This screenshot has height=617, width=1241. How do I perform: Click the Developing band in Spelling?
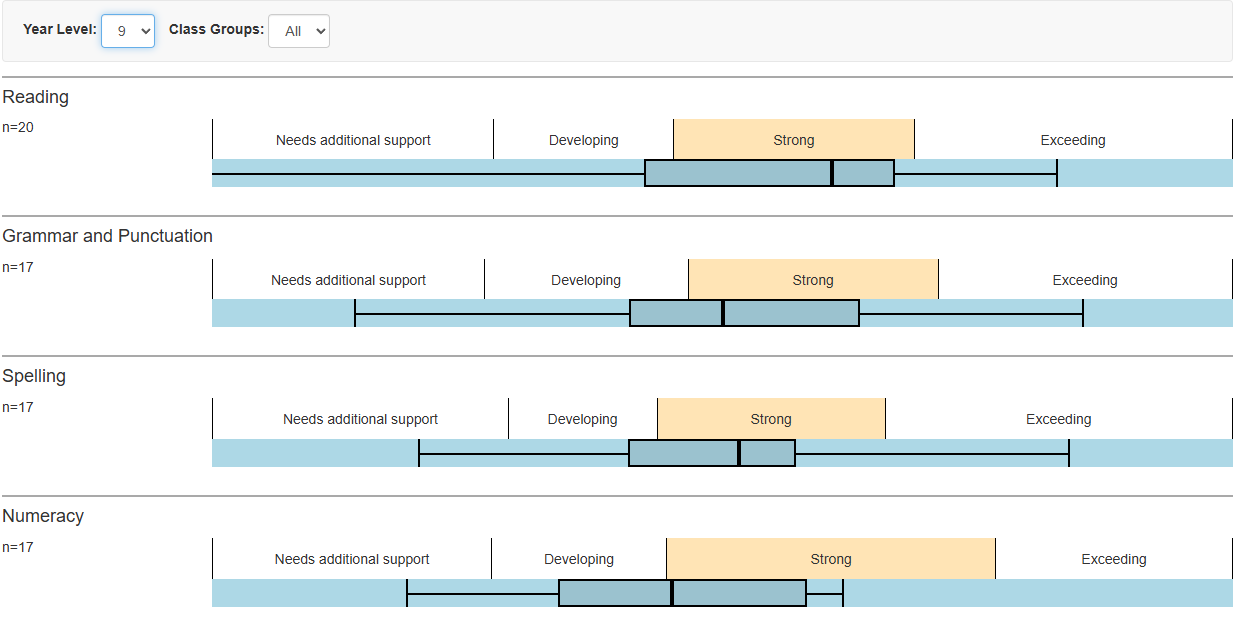tap(583, 419)
